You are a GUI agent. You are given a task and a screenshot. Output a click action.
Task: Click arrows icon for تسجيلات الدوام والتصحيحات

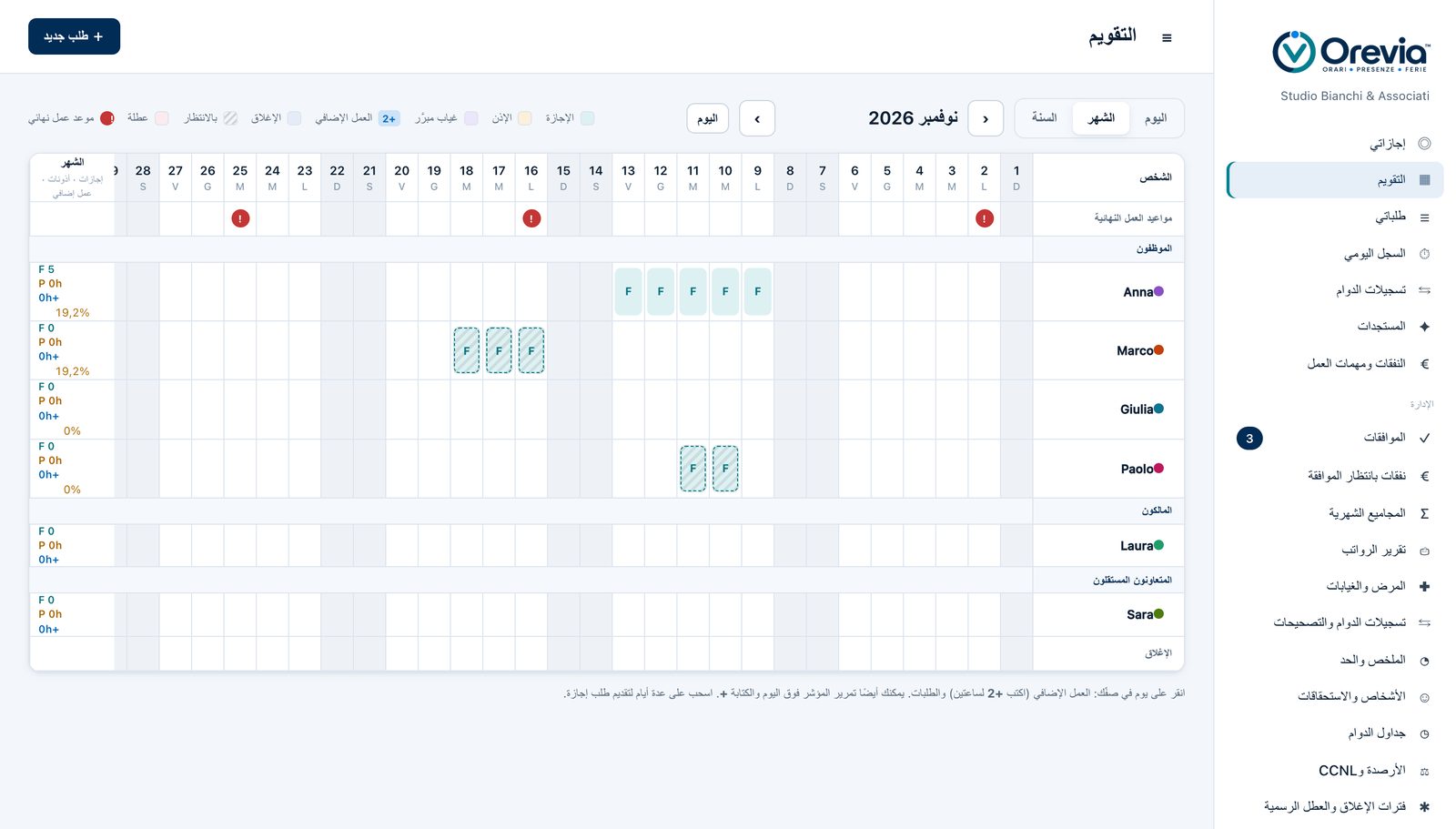coord(1424,622)
